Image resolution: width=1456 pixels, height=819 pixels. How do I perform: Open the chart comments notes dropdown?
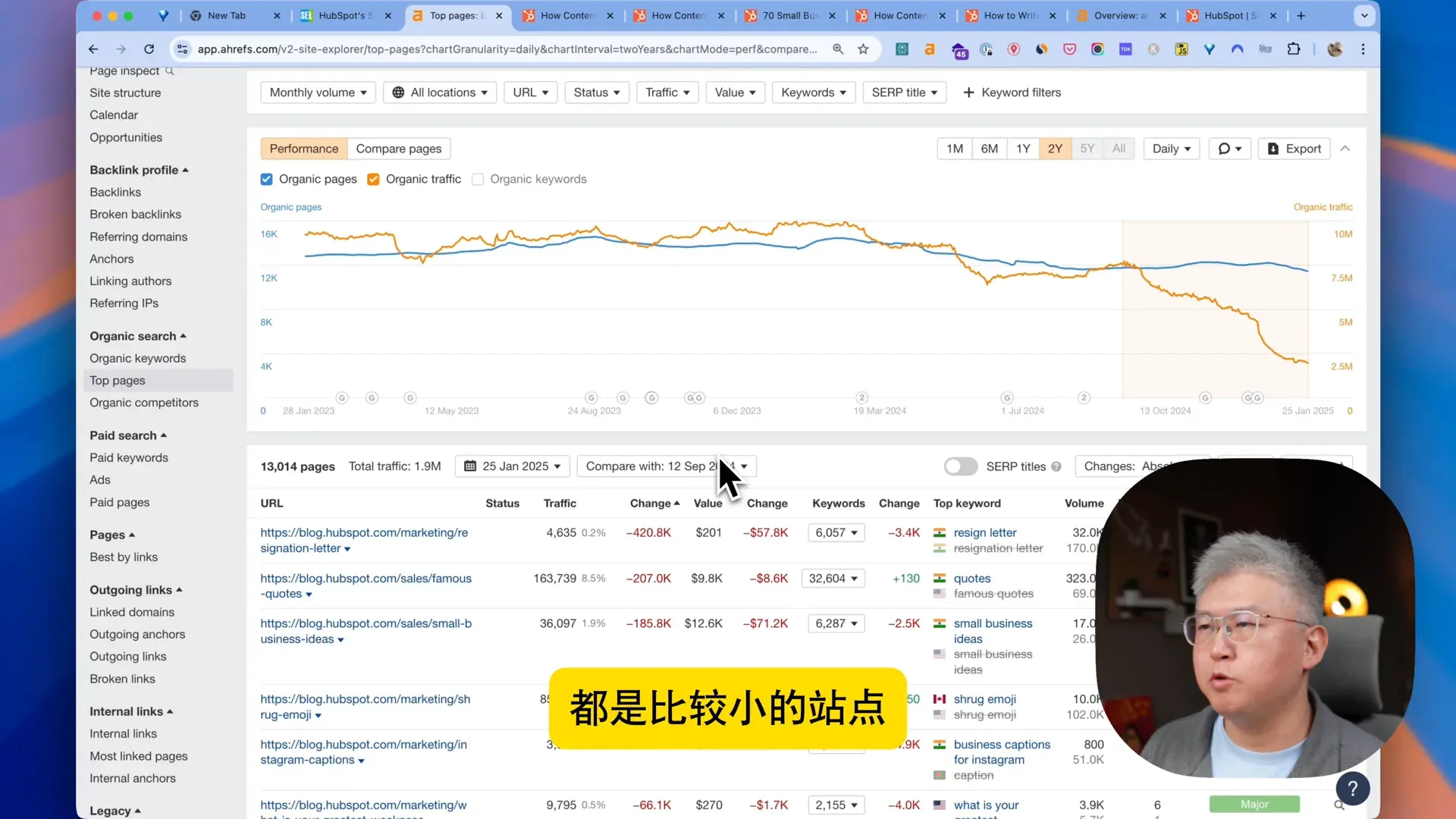[x=1229, y=149]
